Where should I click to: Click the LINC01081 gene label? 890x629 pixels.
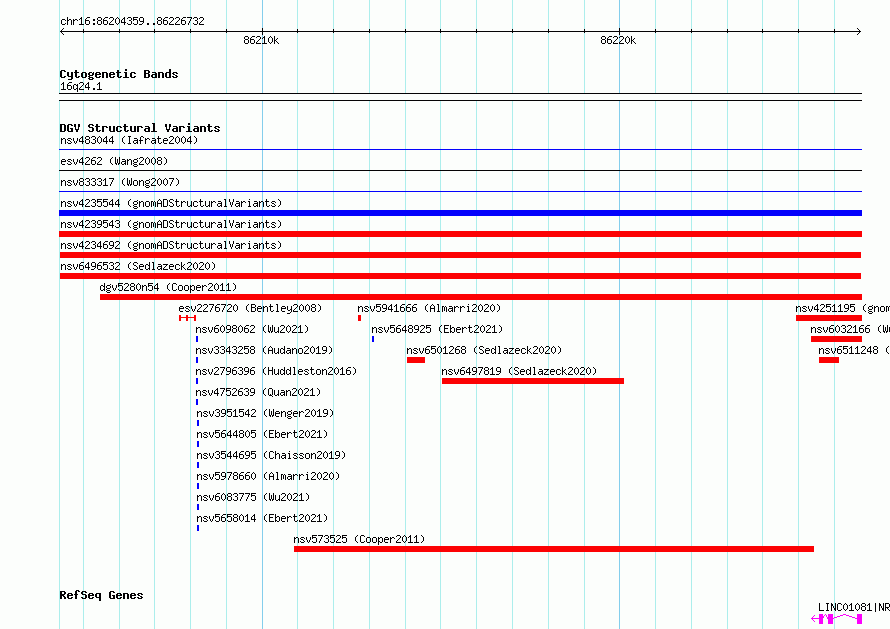coord(854,607)
